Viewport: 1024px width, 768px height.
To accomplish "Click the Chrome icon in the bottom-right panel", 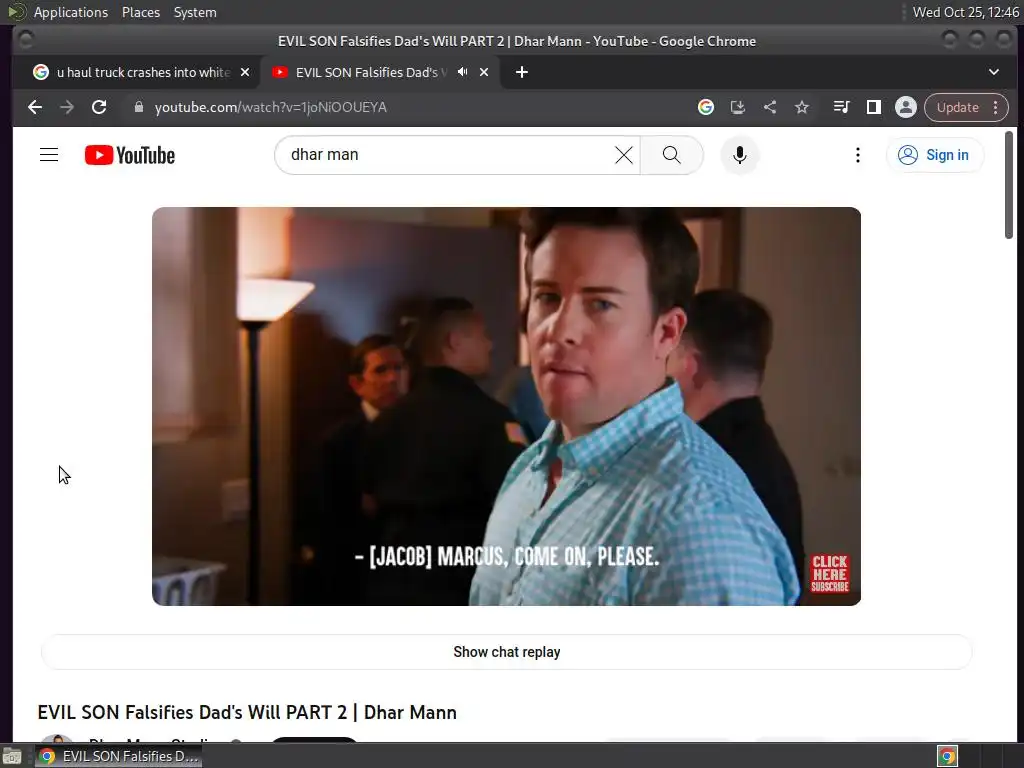I will point(948,756).
